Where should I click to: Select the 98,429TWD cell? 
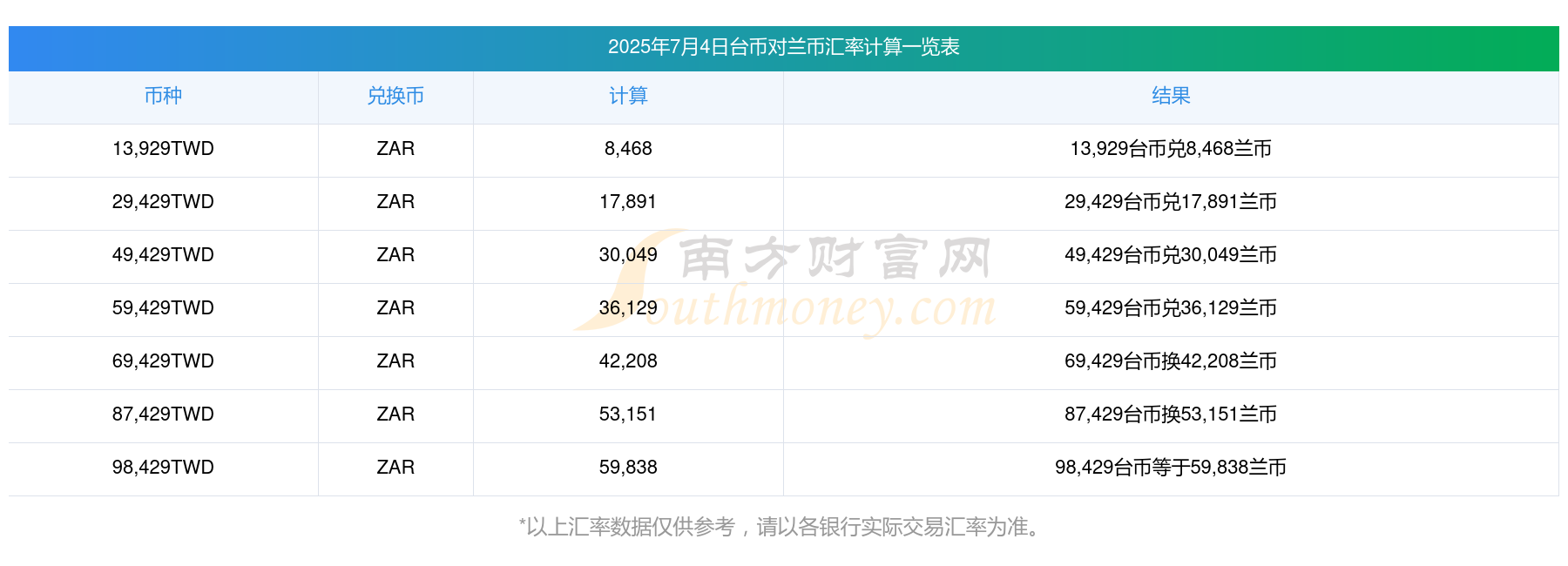[x=163, y=468]
